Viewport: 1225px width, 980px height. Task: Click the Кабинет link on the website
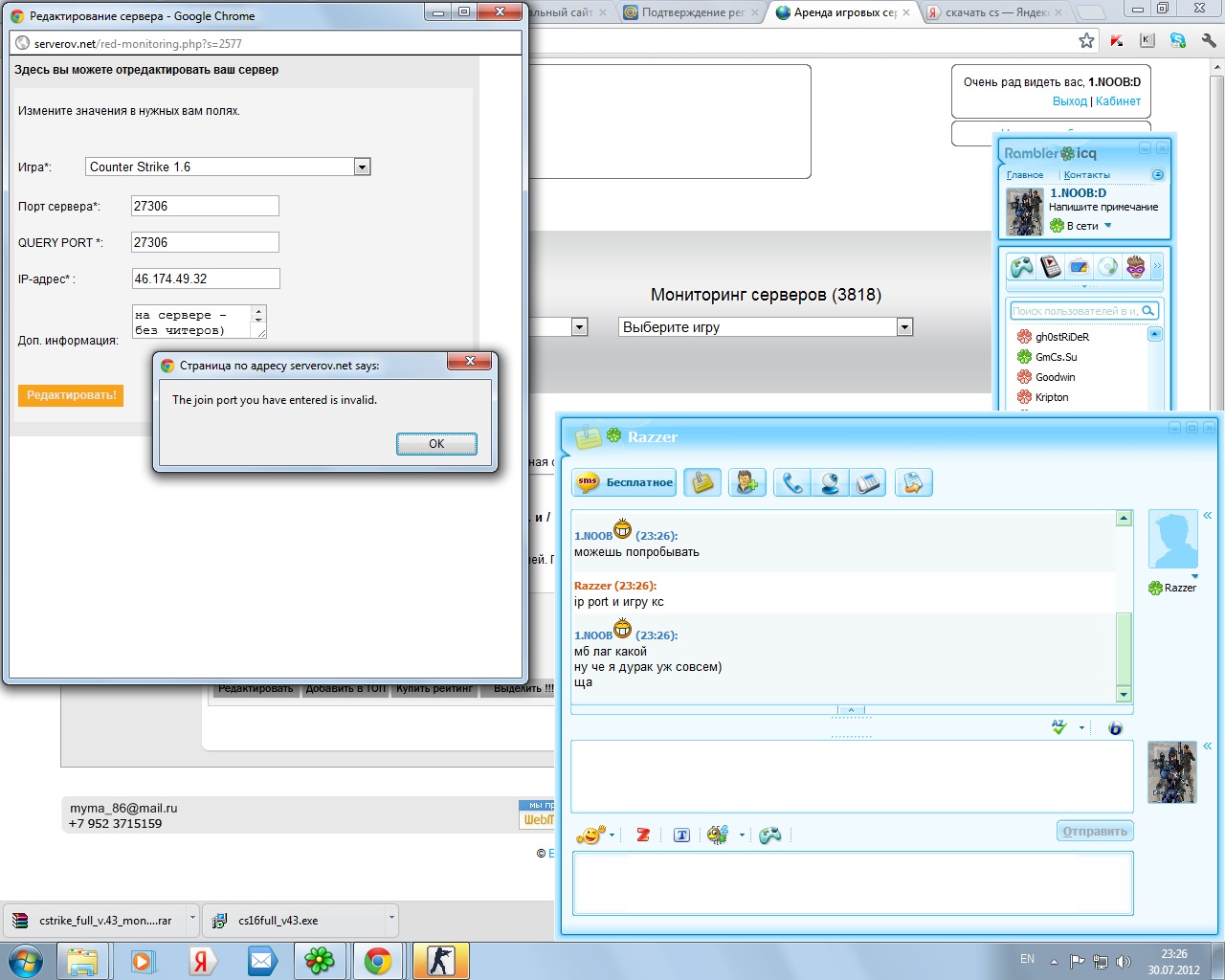coord(1118,101)
